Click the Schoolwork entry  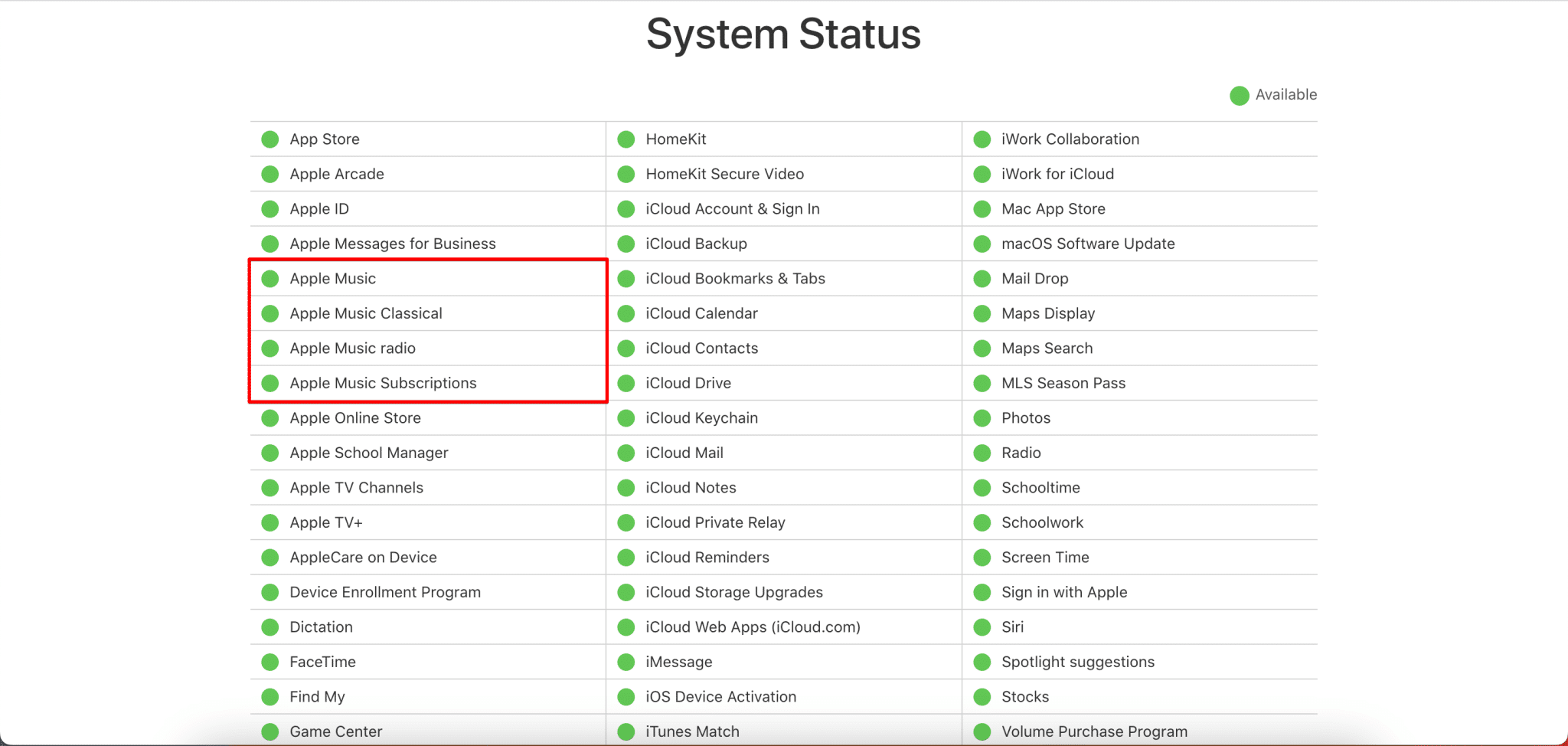1140,522
